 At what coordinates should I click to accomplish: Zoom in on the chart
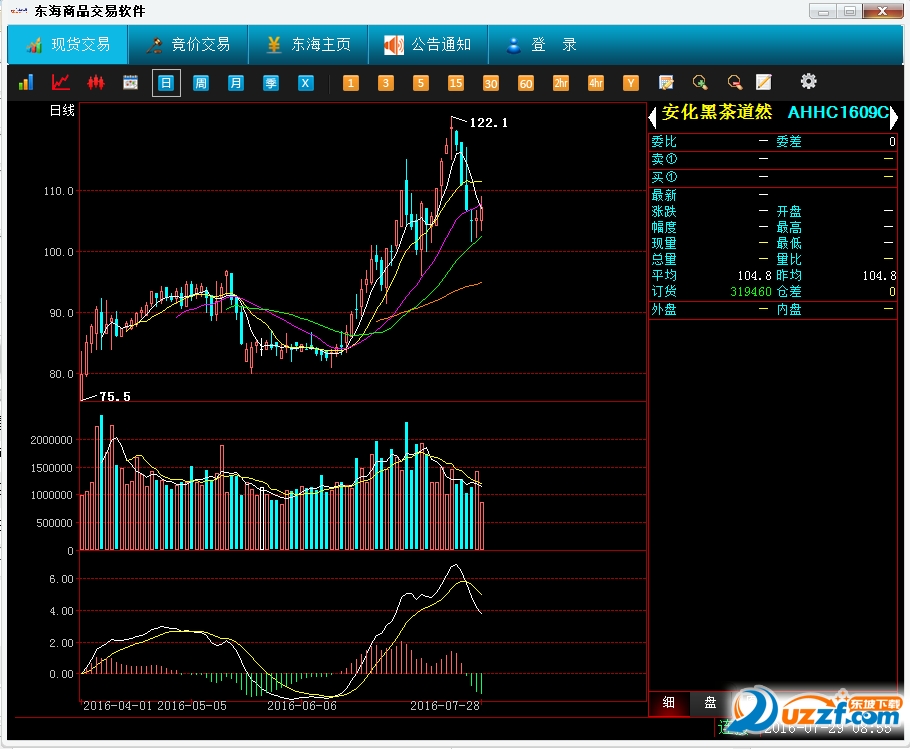point(700,82)
